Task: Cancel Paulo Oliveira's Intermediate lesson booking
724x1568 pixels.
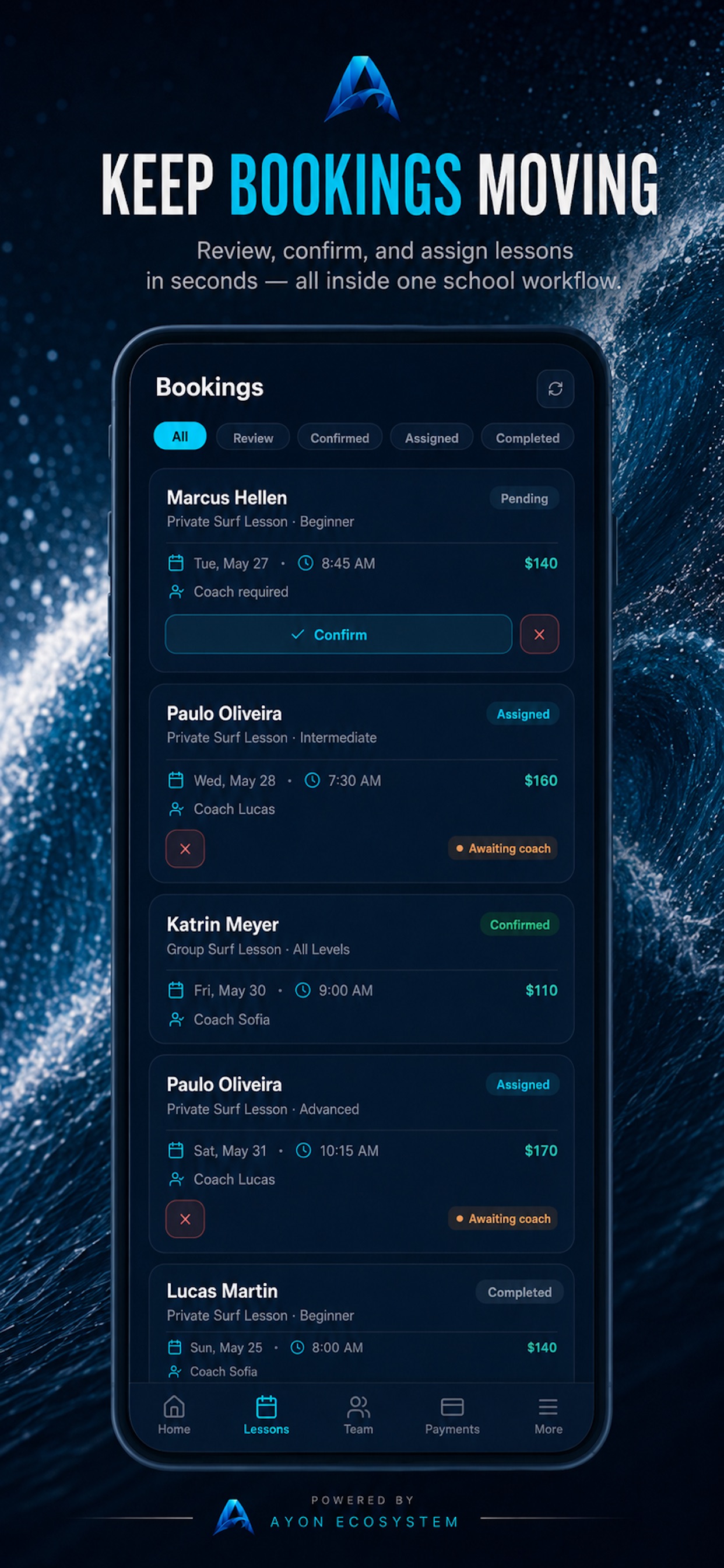Action: [x=185, y=849]
